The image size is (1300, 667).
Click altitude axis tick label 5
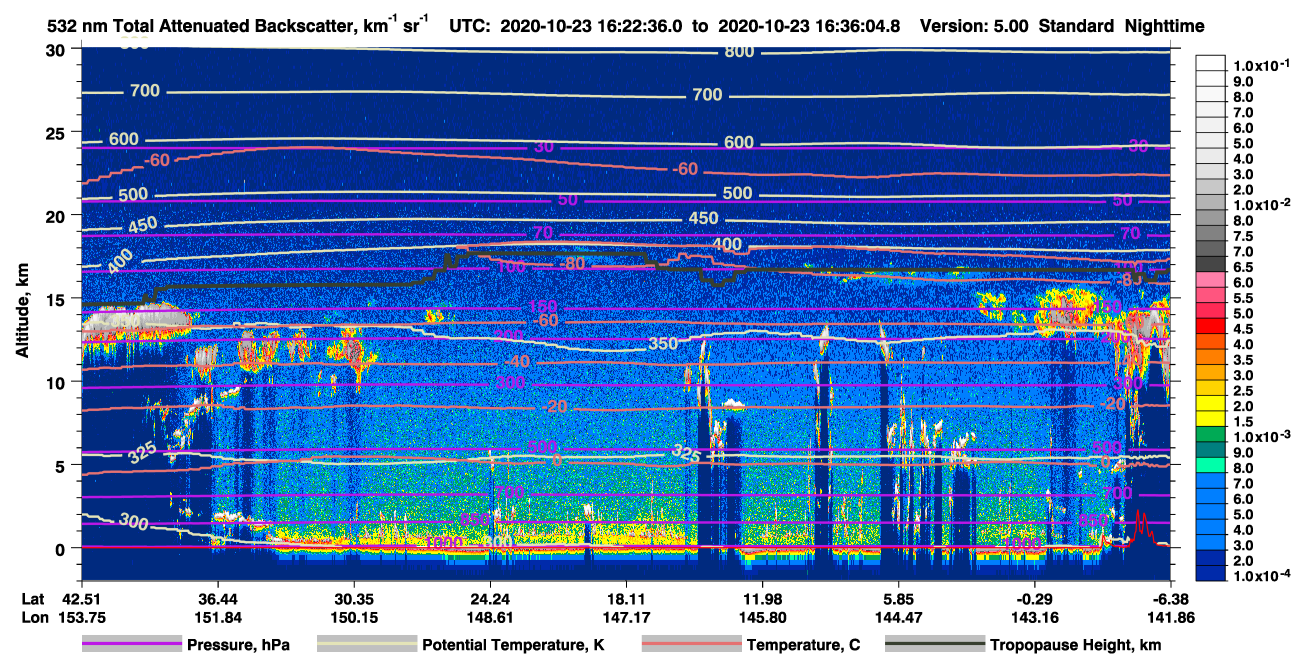pyautogui.click(x=62, y=465)
